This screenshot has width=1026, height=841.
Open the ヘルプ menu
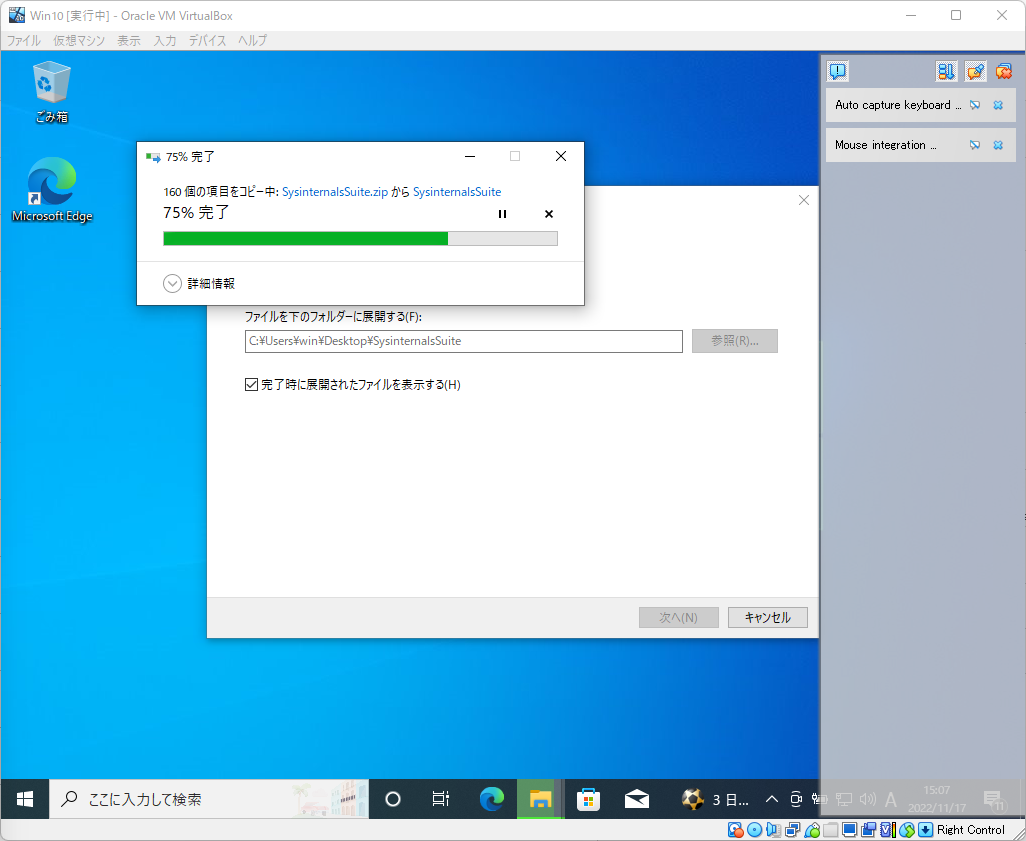[x=253, y=40]
